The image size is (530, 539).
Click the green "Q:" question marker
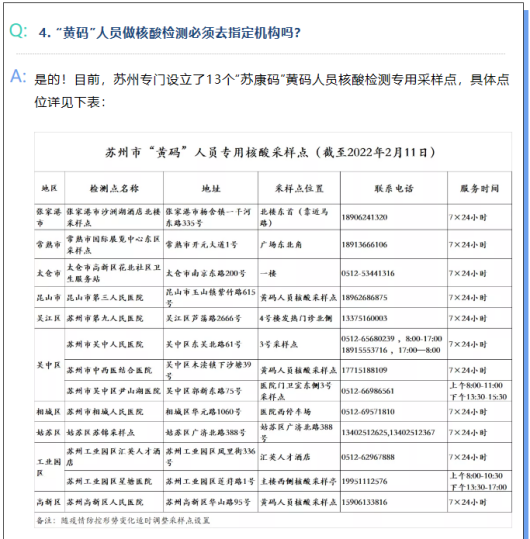(18, 31)
